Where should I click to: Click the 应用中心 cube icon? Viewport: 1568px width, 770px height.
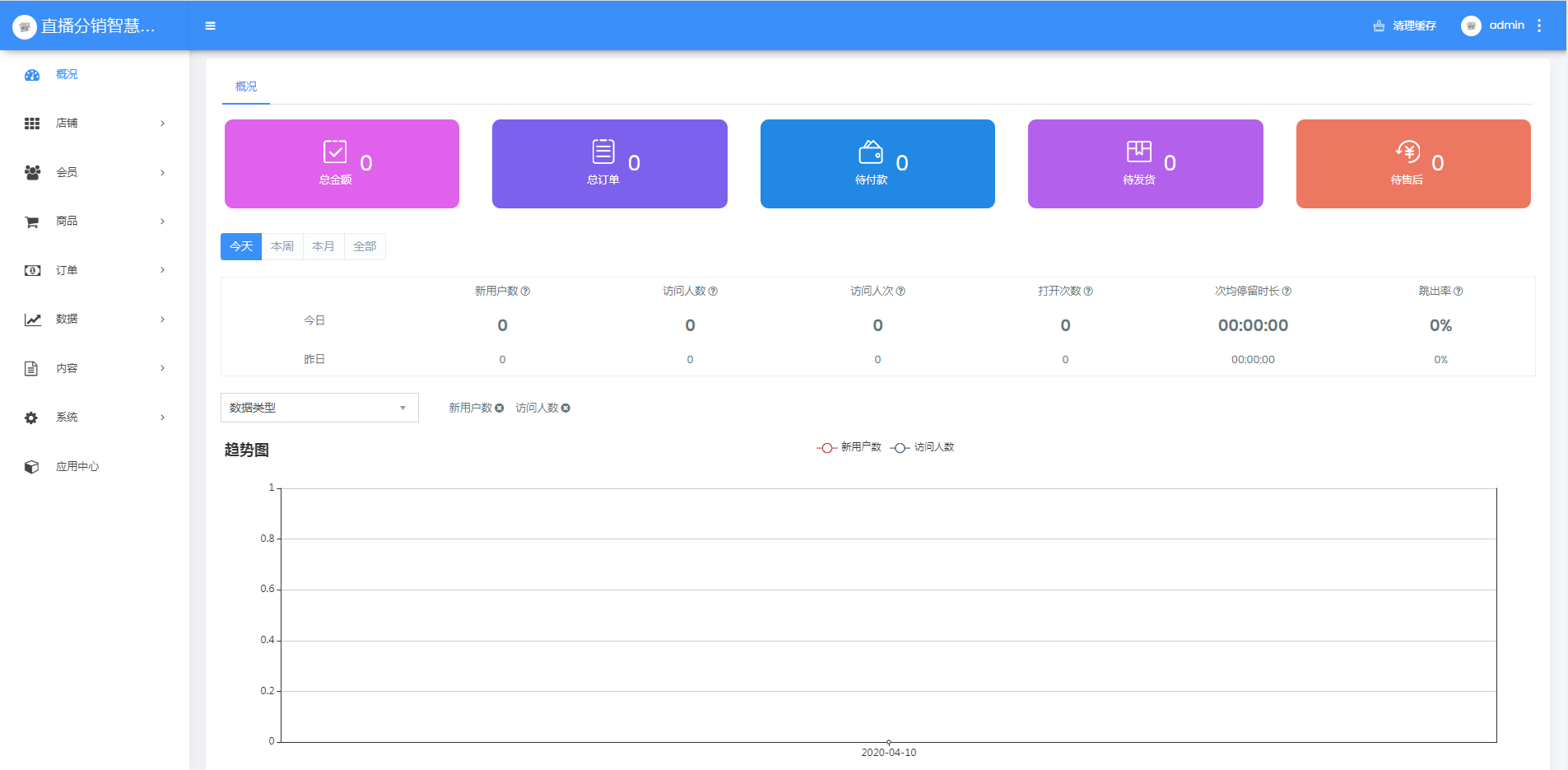click(x=32, y=467)
